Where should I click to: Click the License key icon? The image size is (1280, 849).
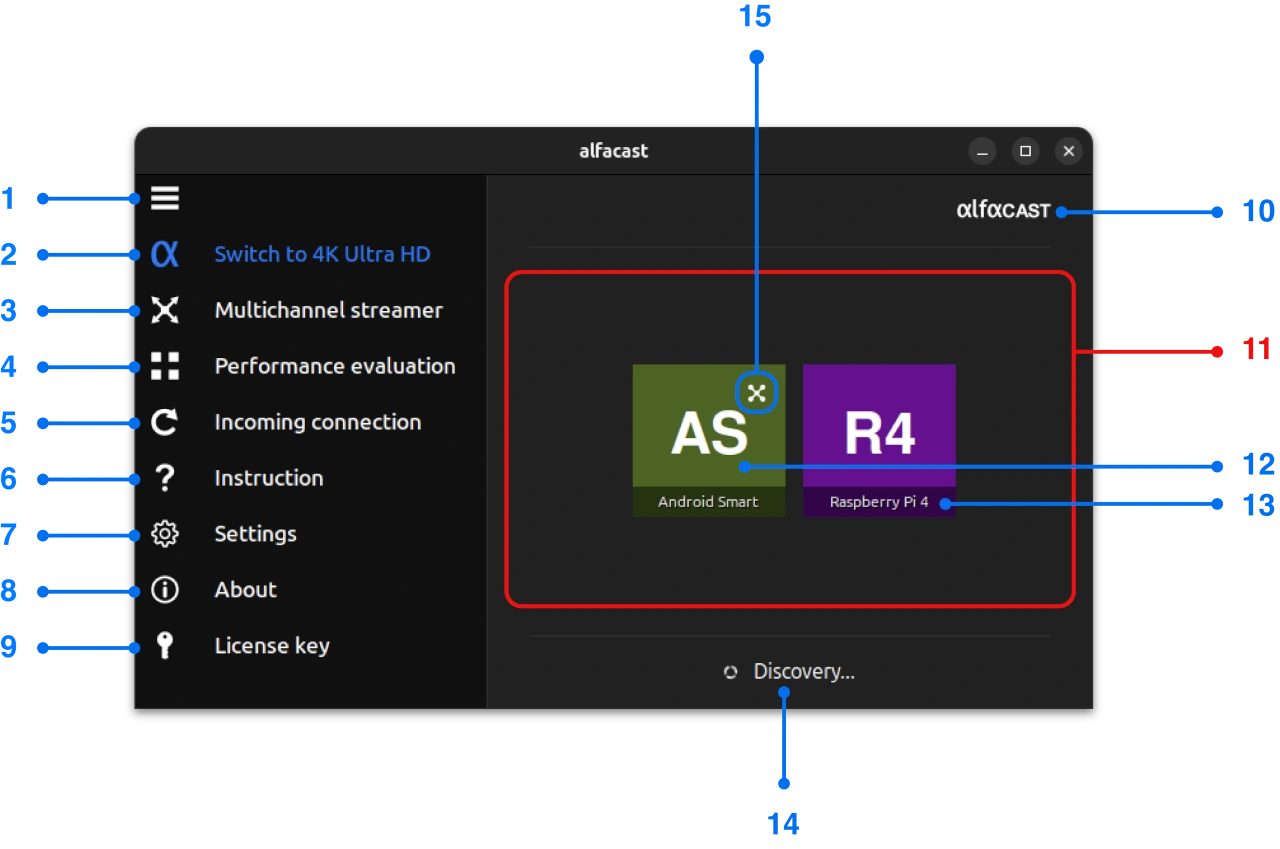pos(164,646)
